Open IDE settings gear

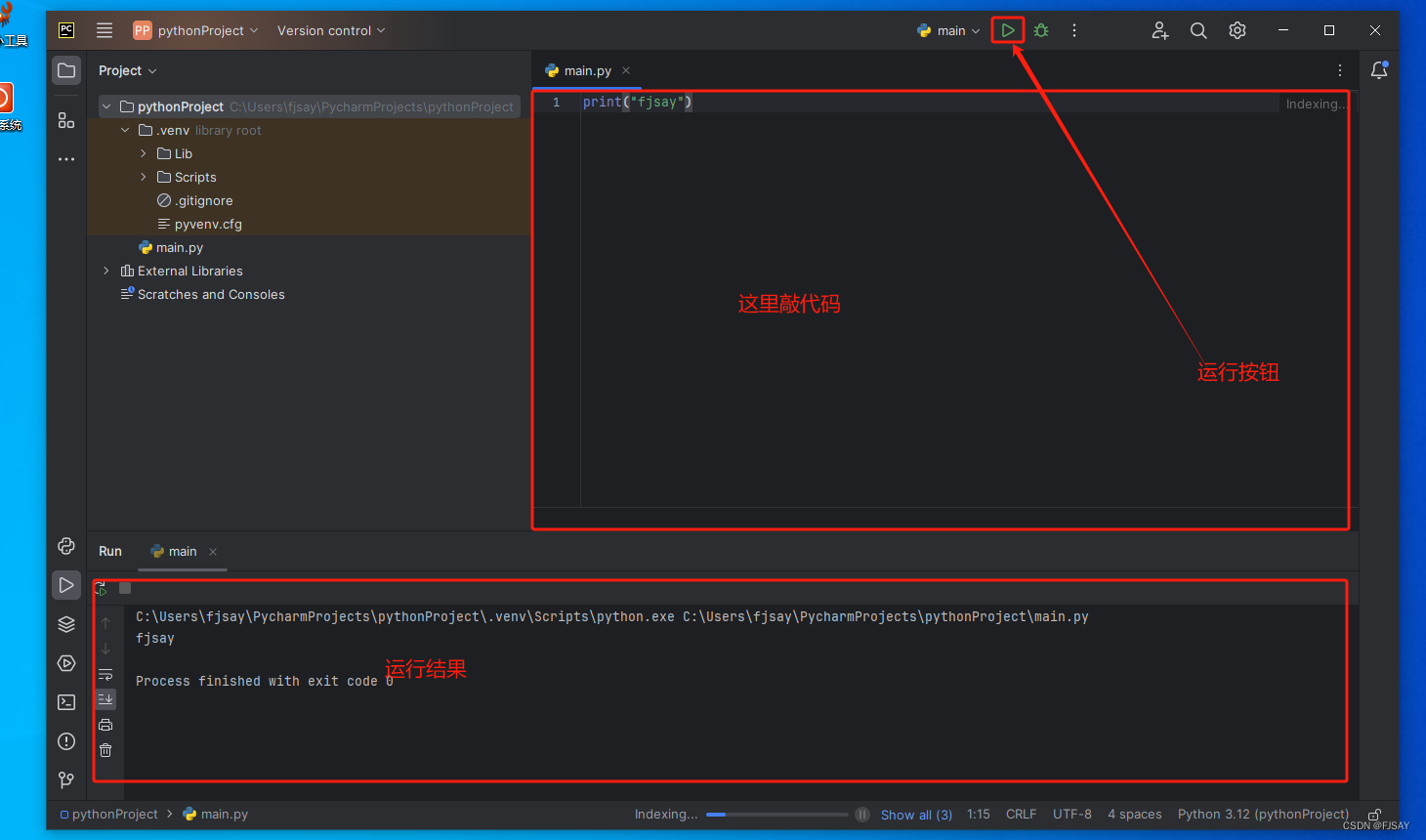[1237, 30]
